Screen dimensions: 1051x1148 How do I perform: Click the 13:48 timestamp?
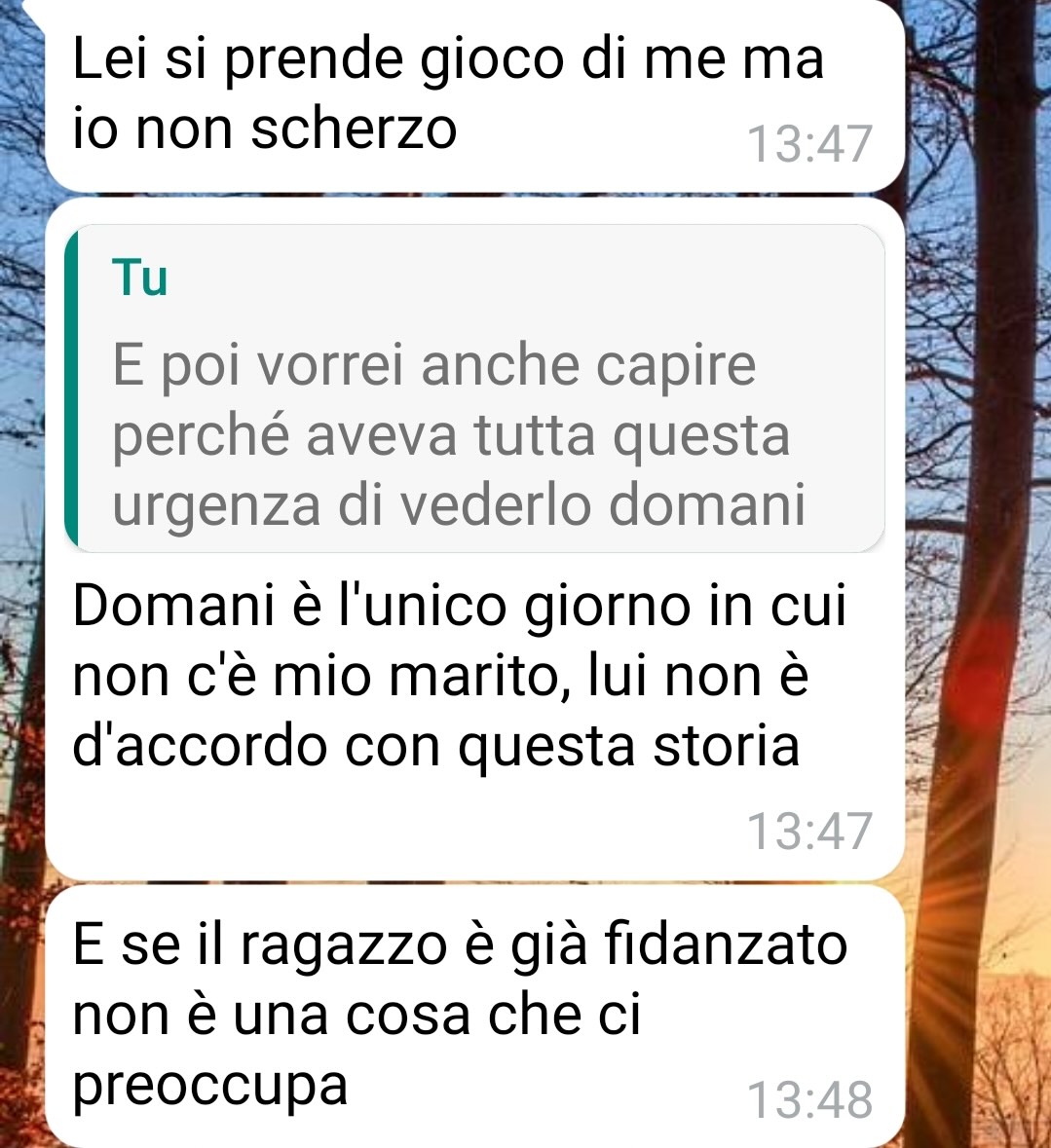[809, 1100]
